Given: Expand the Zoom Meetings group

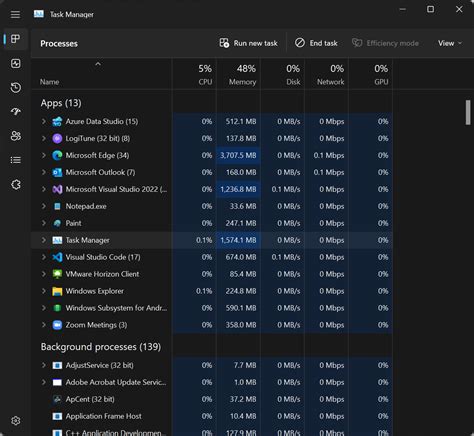Looking at the screenshot, I should click(x=44, y=325).
